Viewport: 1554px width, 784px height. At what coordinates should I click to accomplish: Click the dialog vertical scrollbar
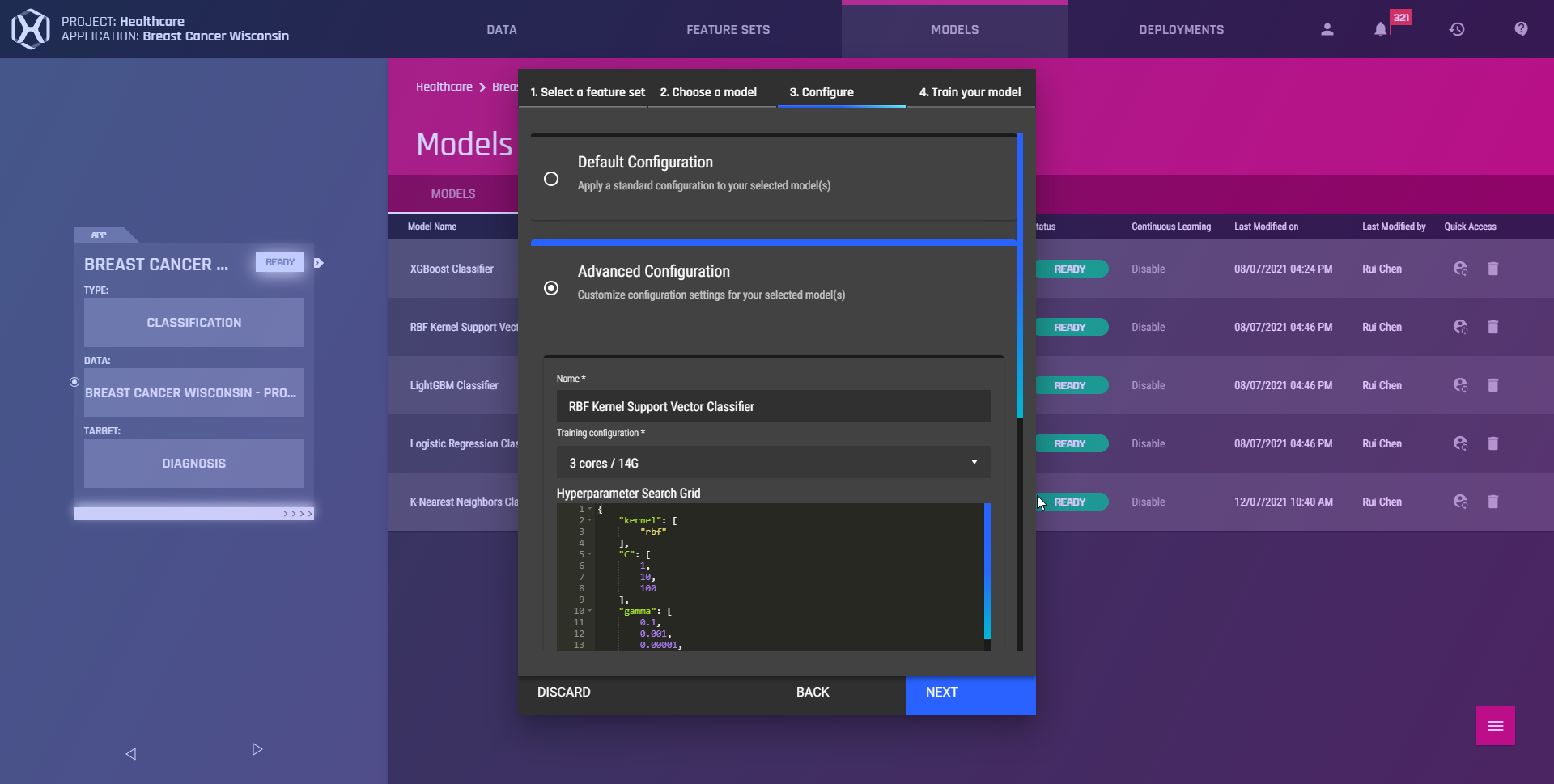[1020, 275]
